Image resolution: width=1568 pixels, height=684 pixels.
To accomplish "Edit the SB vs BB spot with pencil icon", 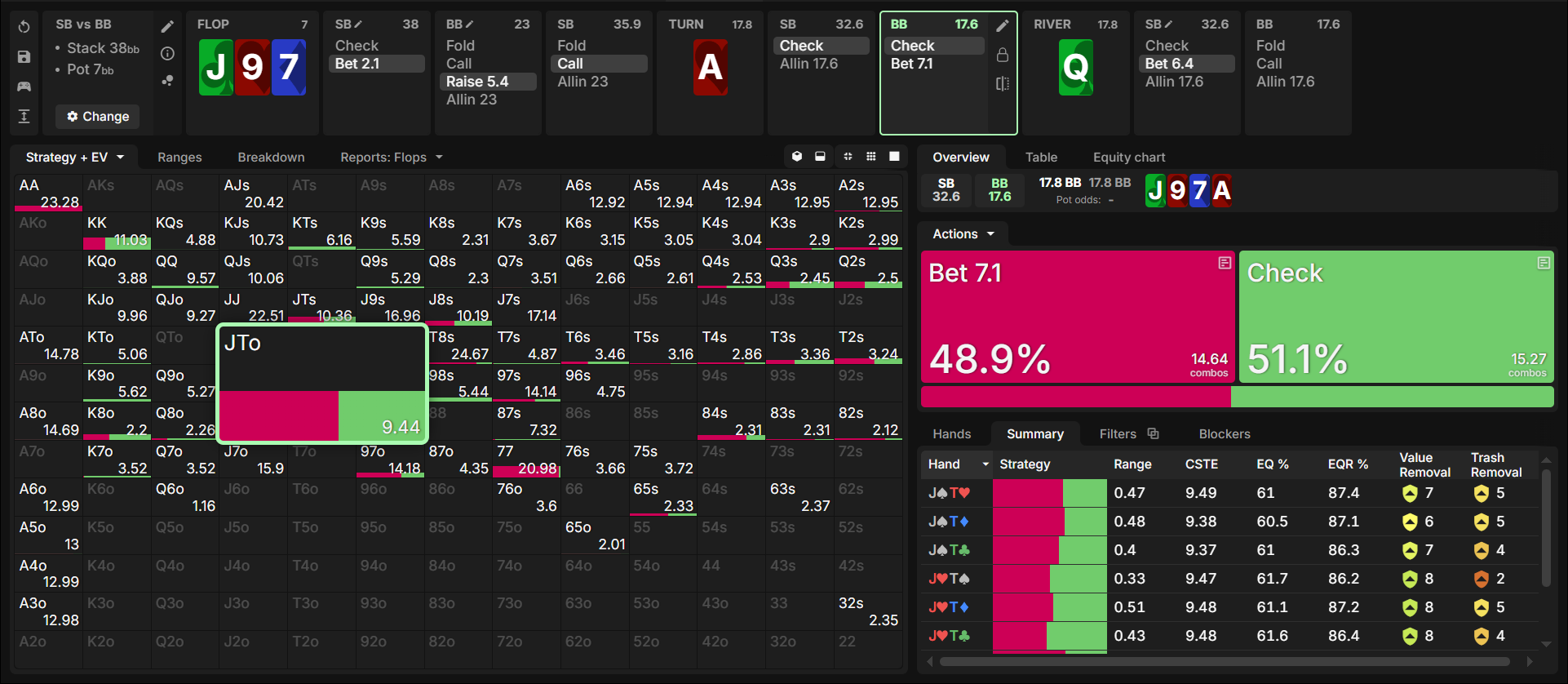I will [x=167, y=27].
